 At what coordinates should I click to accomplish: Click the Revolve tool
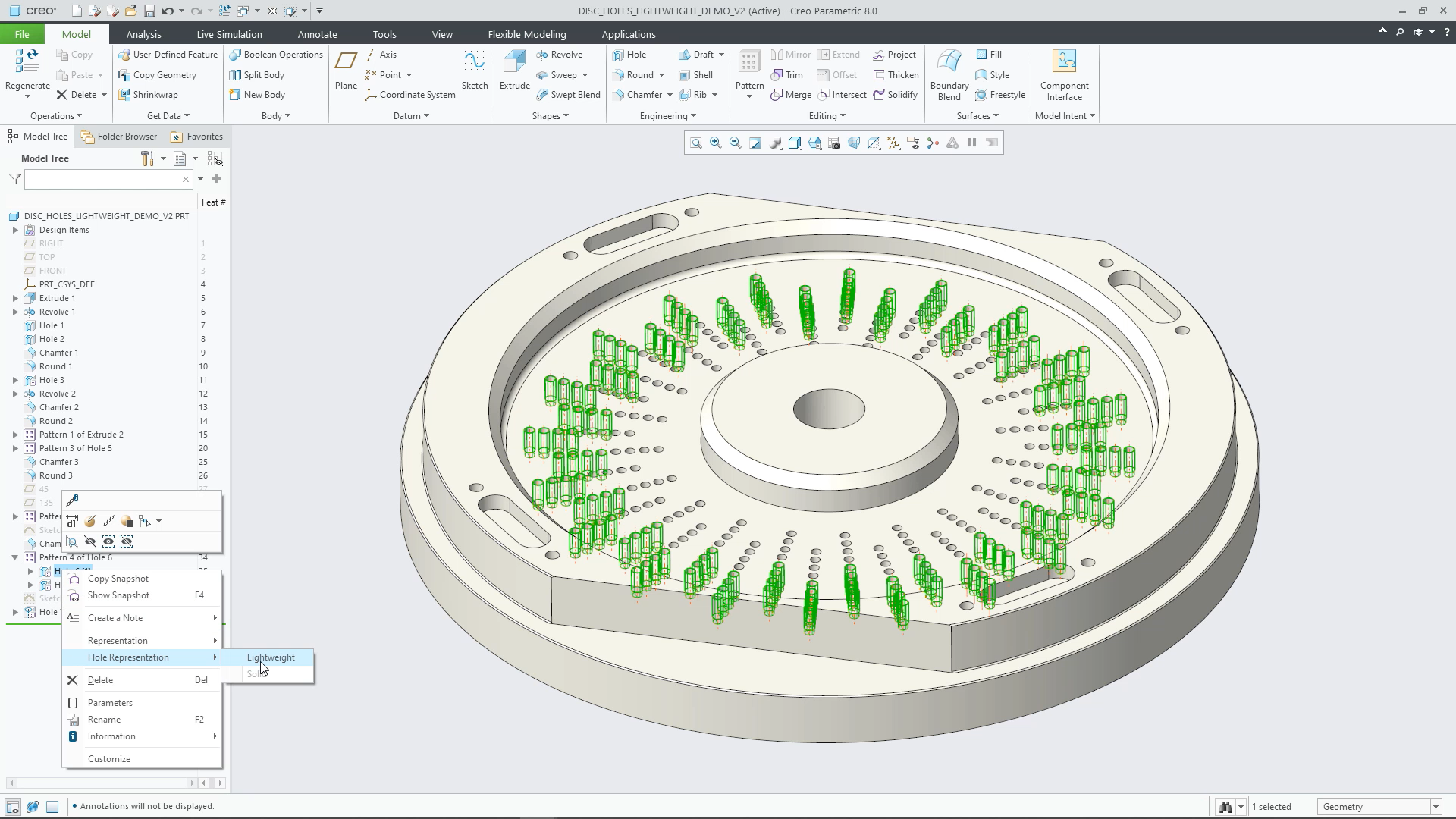tap(560, 55)
